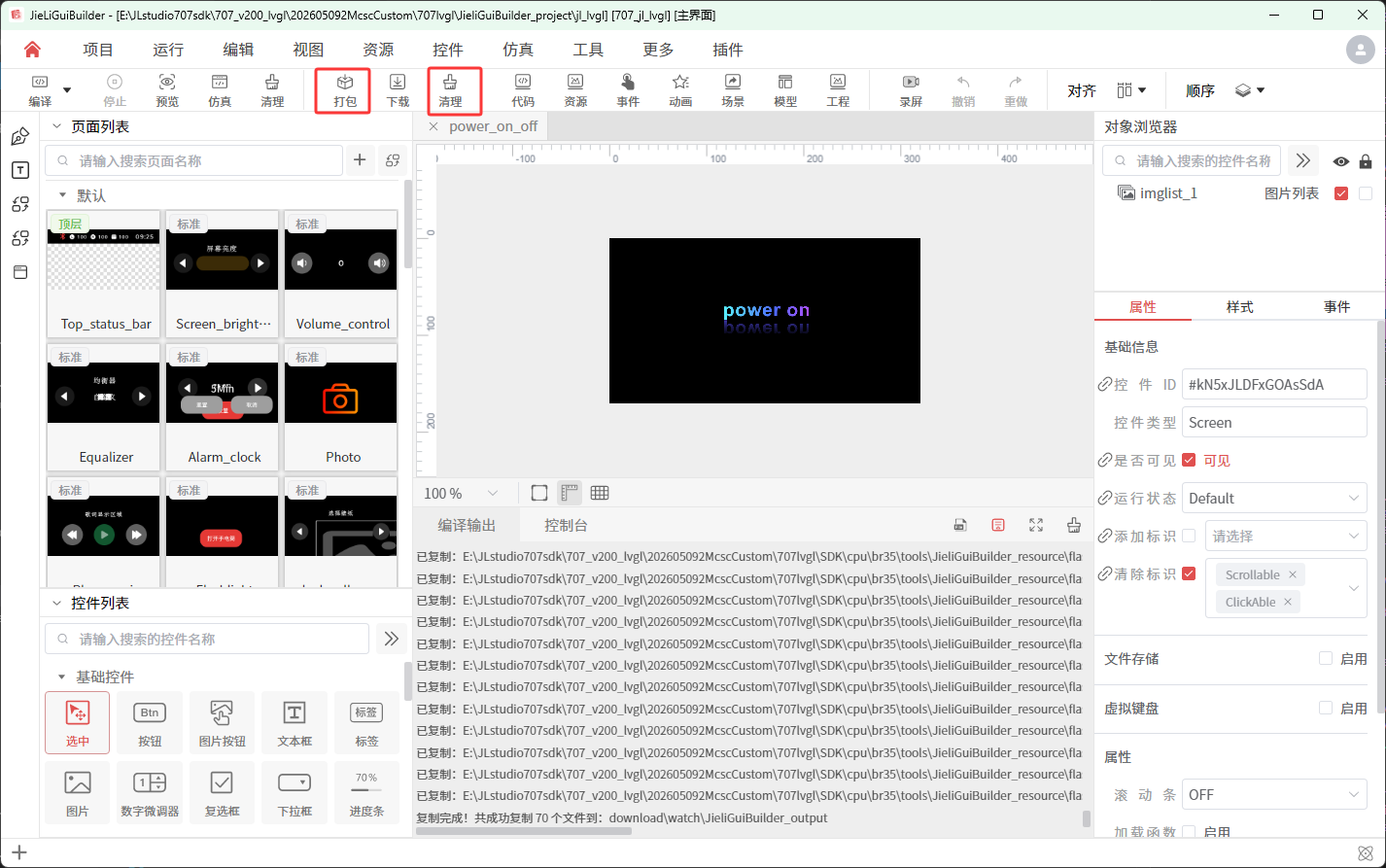The image size is (1386, 868).
Task: Click the red home icon
Action: coord(33,50)
